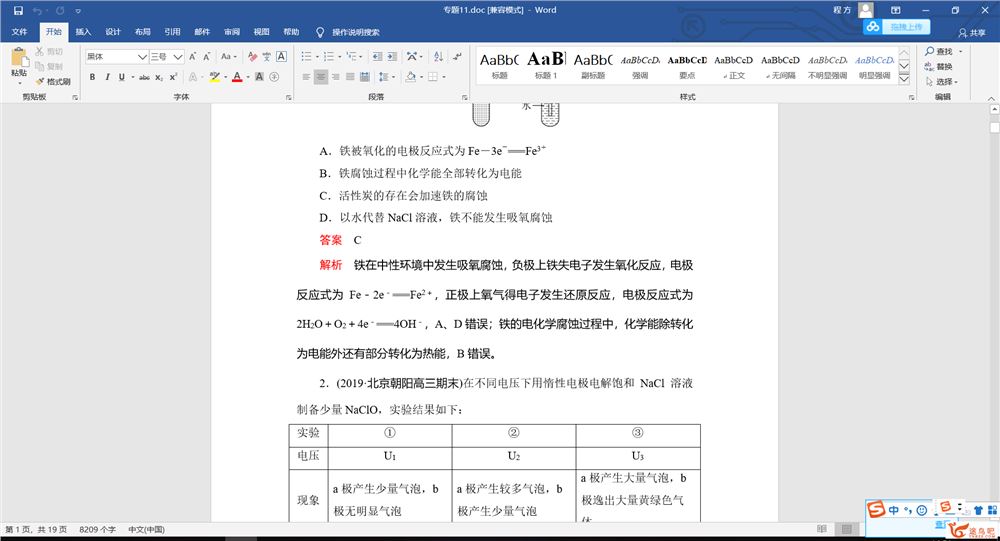Open the font name dropdown (黑体)

(x=142, y=57)
